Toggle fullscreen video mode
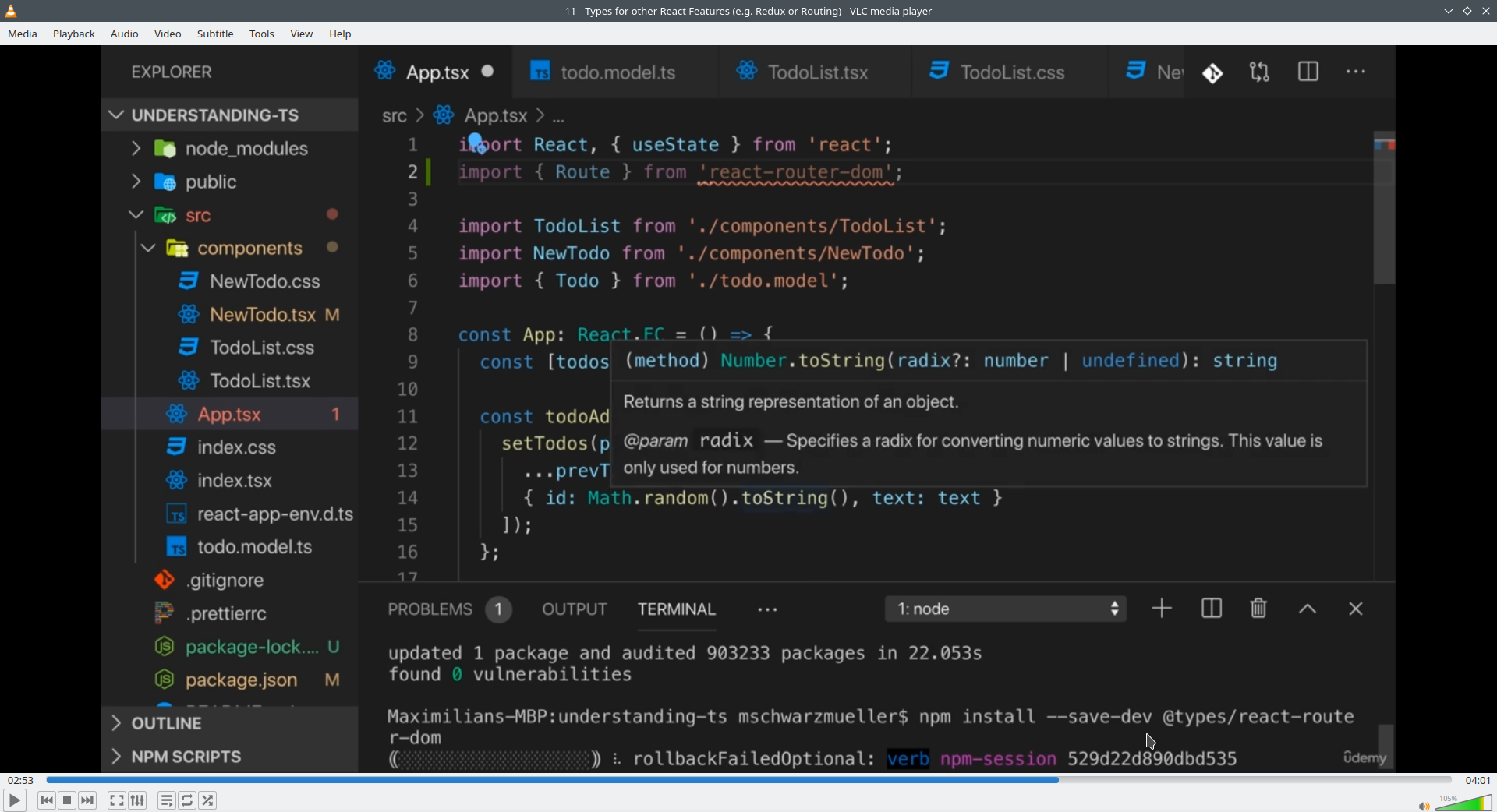The width and height of the screenshot is (1497, 812). (x=116, y=800)
